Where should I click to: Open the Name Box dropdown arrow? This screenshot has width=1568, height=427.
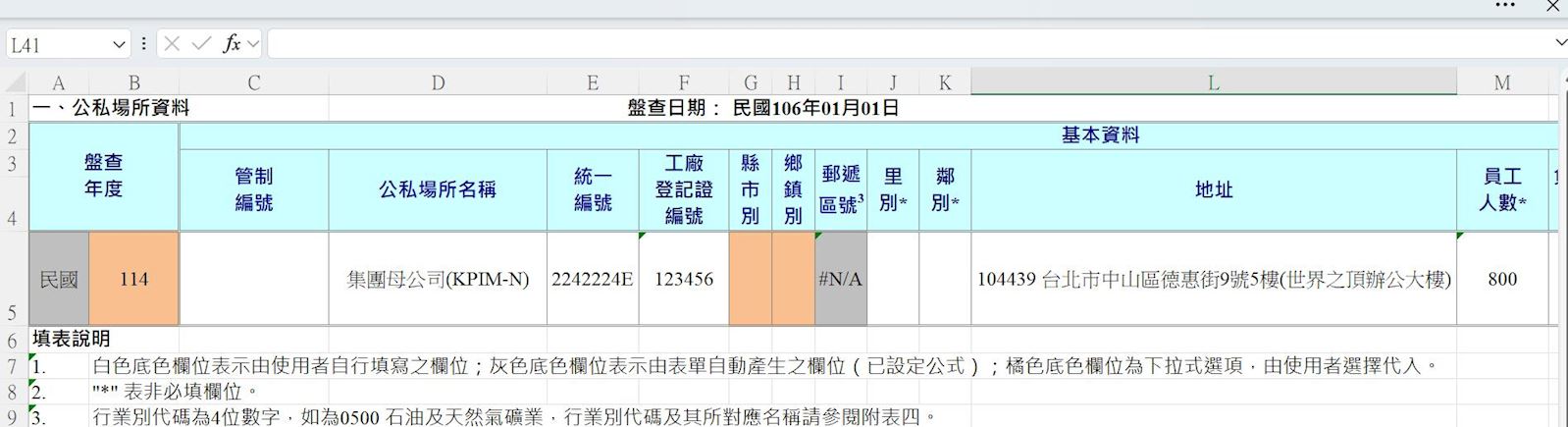119,44
